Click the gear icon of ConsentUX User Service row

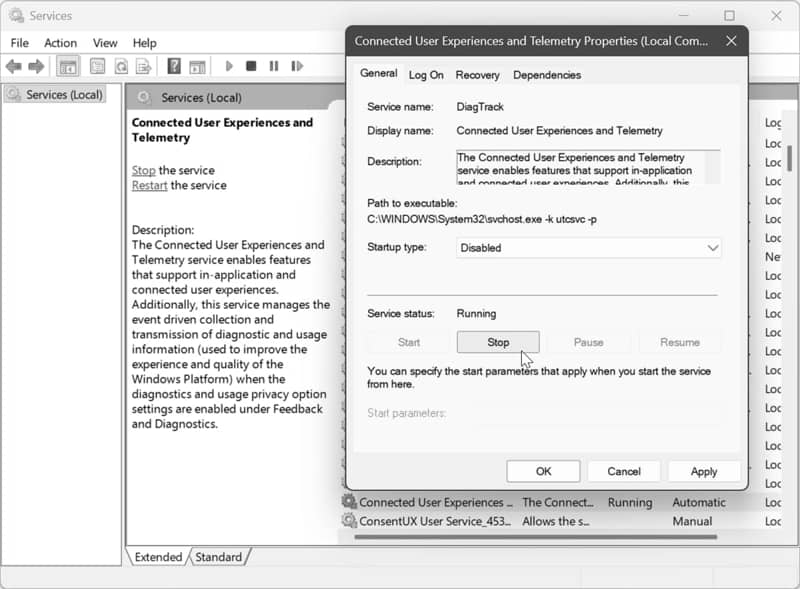349,521
